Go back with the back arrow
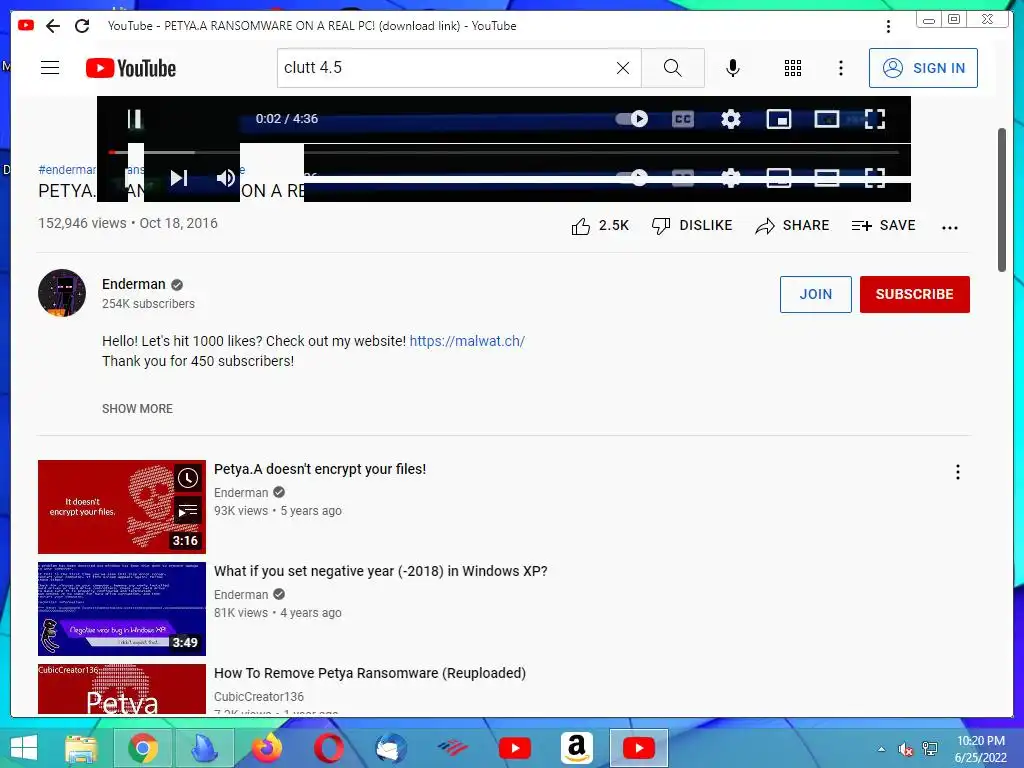Screen dimensions: 1024x768 (53, 26)
